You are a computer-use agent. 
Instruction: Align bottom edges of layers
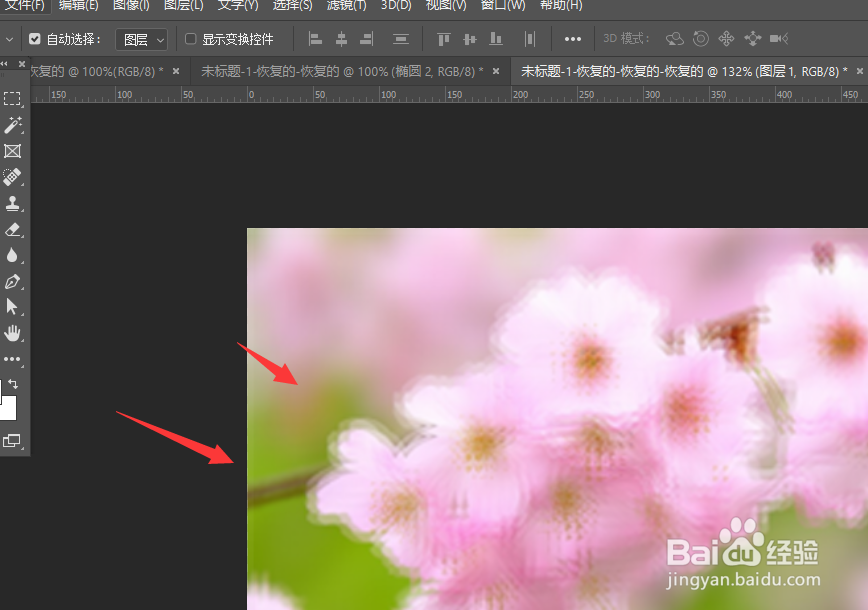(496, 39)
